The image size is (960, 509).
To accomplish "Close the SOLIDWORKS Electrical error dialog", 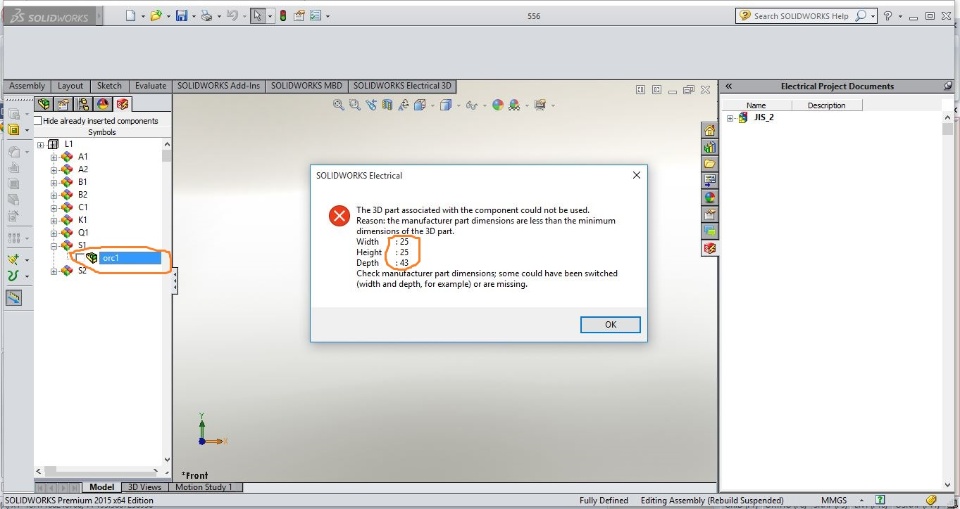I will pos(636,175).
